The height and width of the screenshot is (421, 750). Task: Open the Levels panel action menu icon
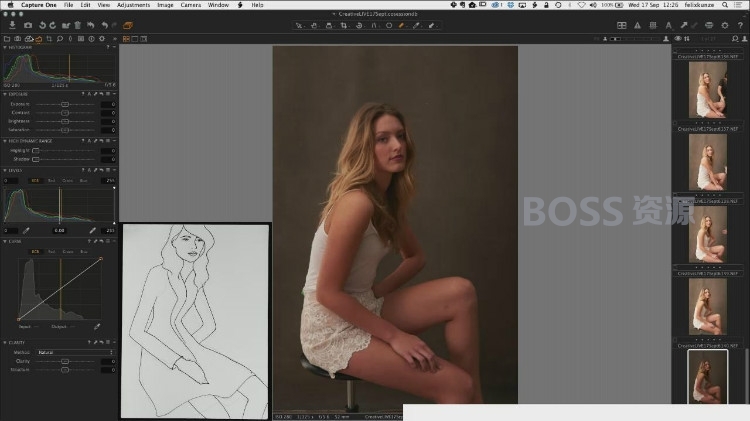point(108,170)
